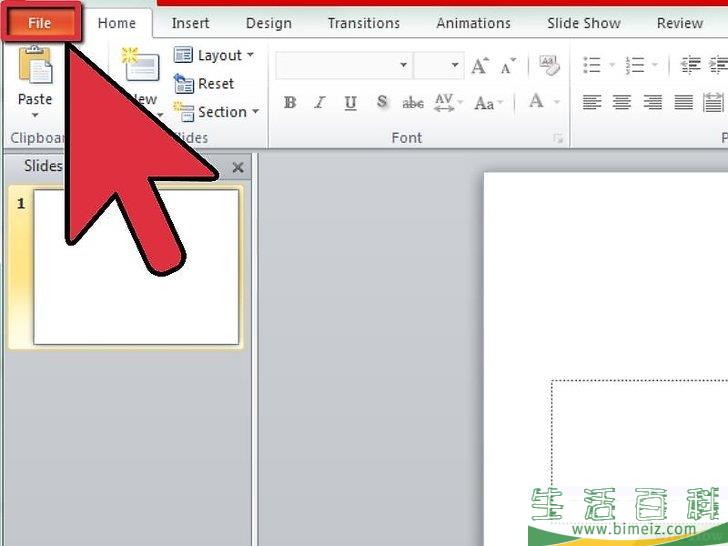The image size is (728, 546).
Task: Toggle Bold formatting
Action: click(x=290, y=102)
